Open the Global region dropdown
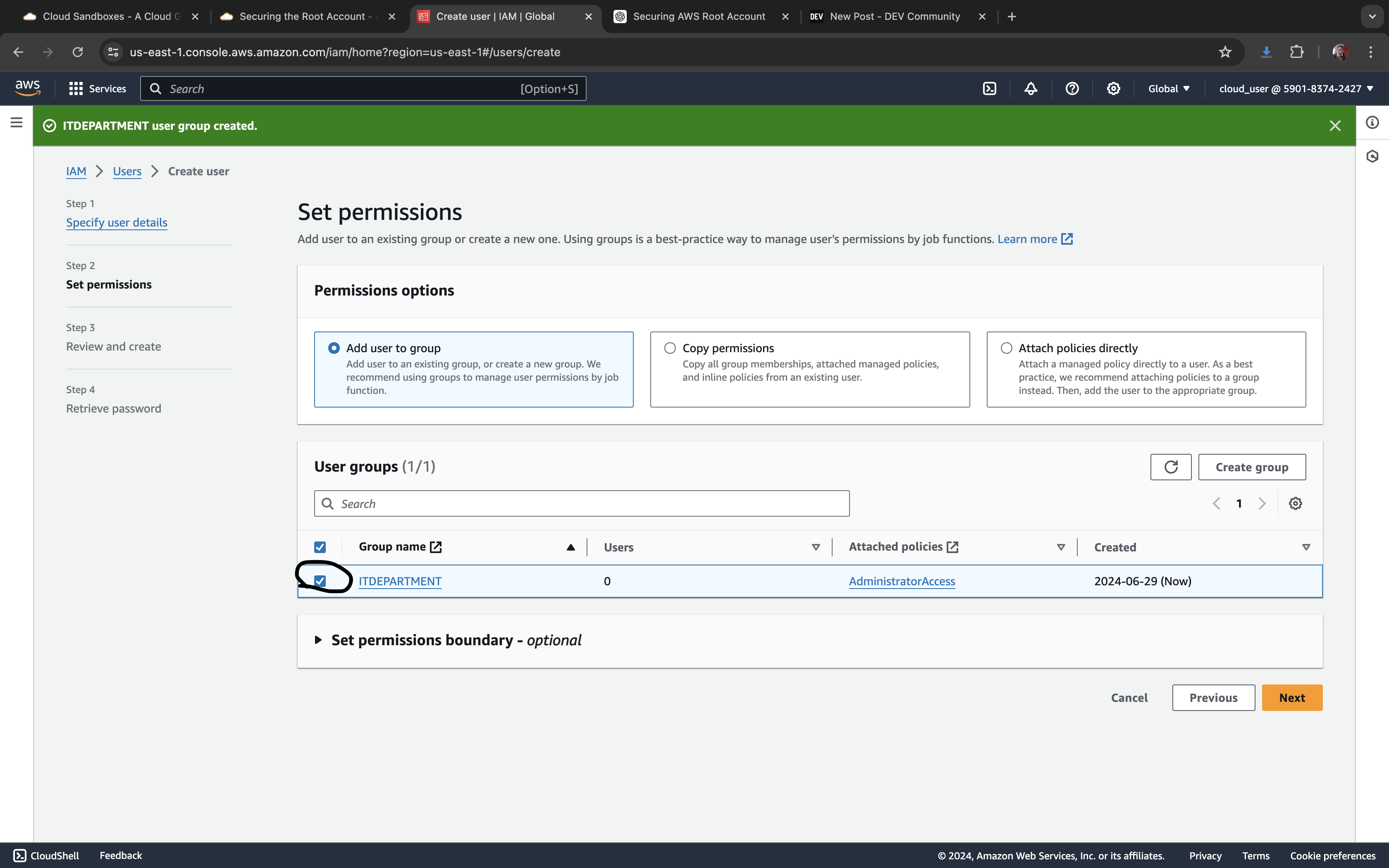 click(x=1169, y=88)
